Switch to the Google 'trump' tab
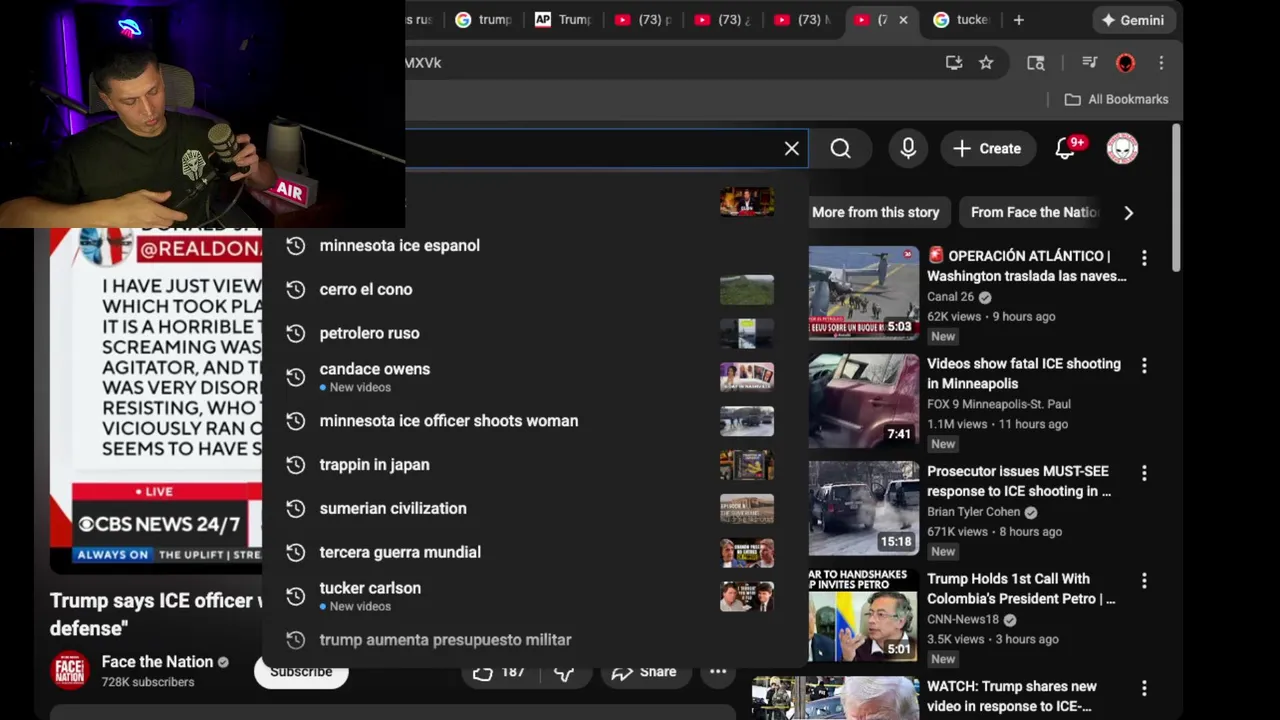The image size is (1280, 720). 483,20
